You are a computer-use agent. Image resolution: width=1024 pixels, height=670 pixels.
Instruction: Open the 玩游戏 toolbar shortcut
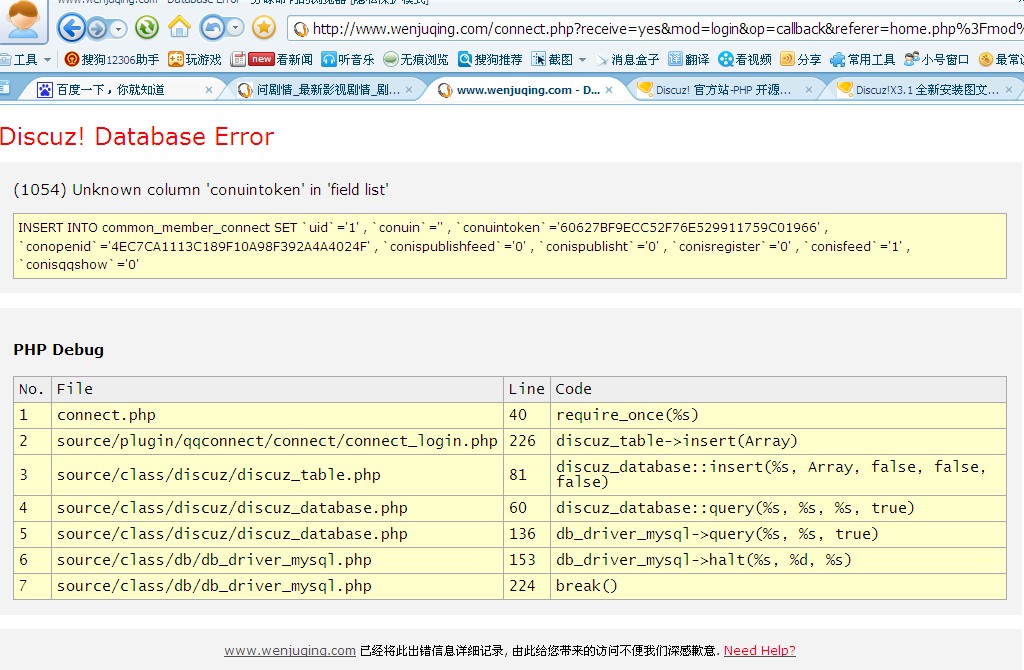195,60
